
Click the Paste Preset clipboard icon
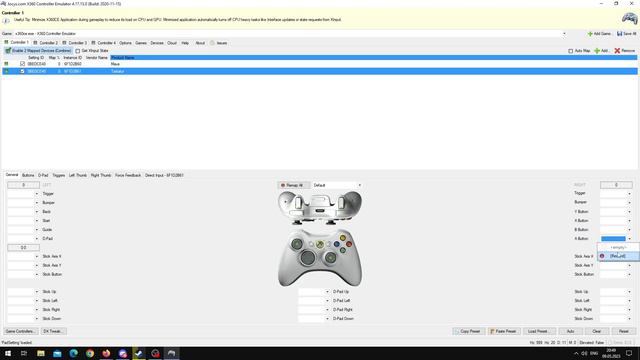492,331
